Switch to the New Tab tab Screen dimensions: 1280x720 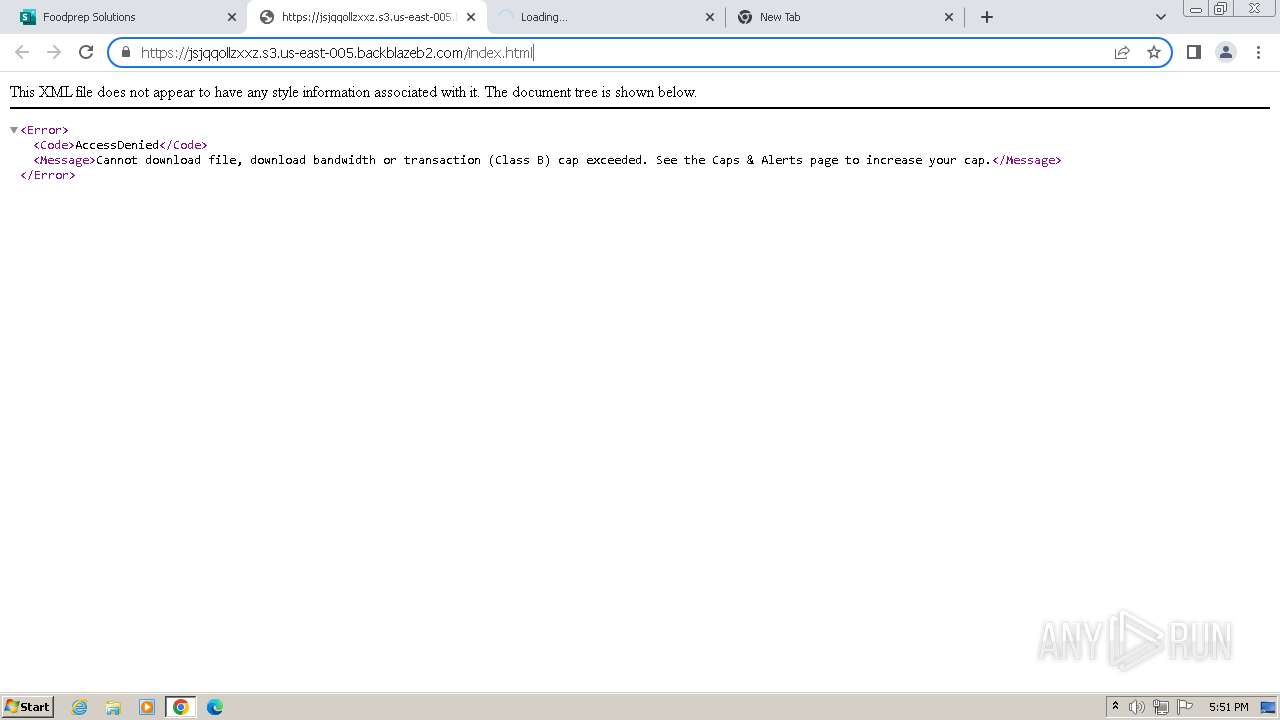pos(845,17)
